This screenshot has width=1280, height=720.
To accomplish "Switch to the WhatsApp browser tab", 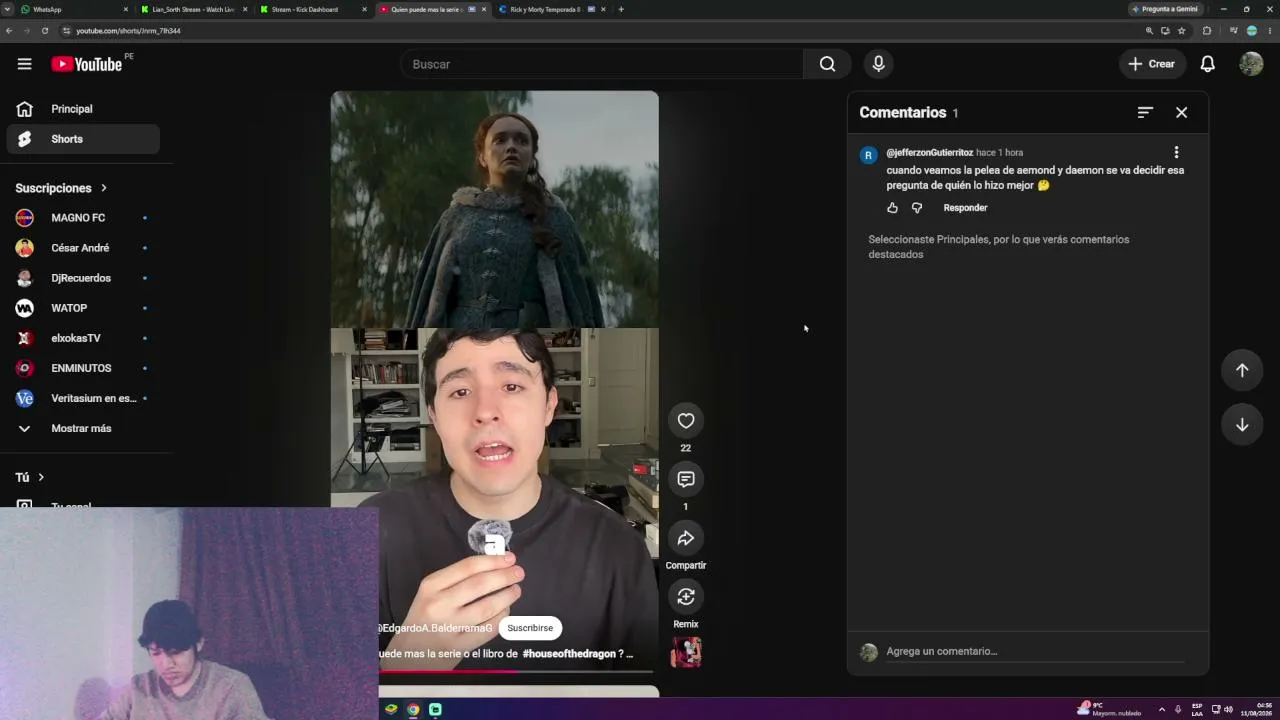I will click(73, 9).
